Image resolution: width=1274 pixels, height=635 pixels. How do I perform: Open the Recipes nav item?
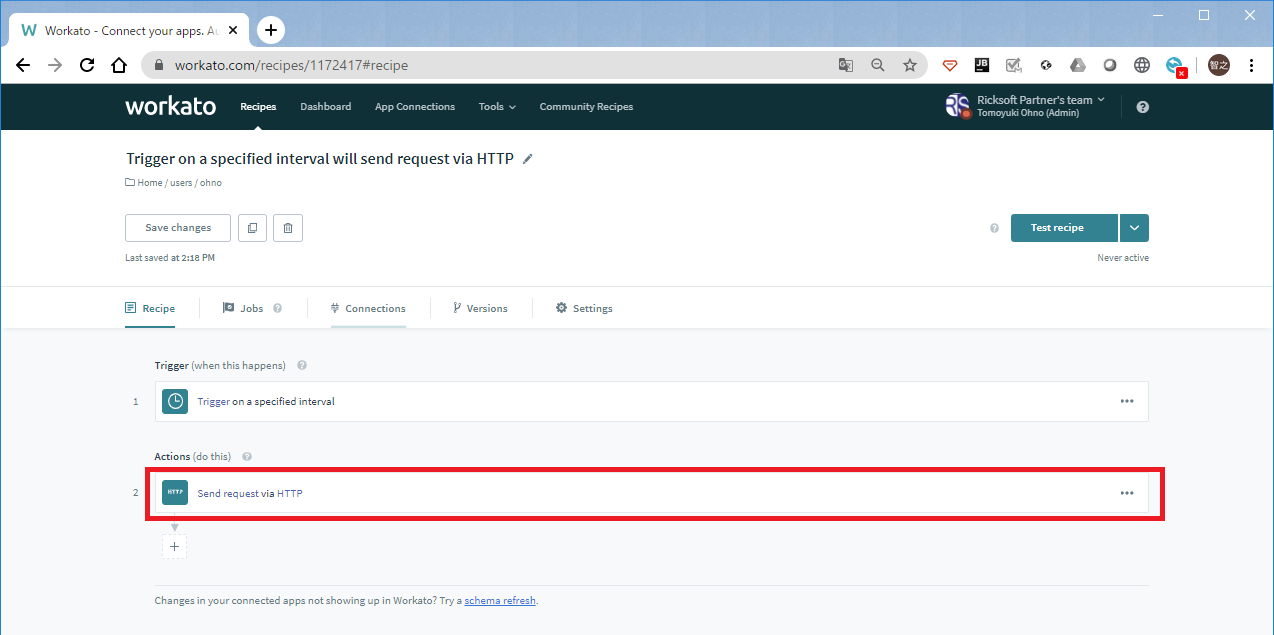pos(258,107)
